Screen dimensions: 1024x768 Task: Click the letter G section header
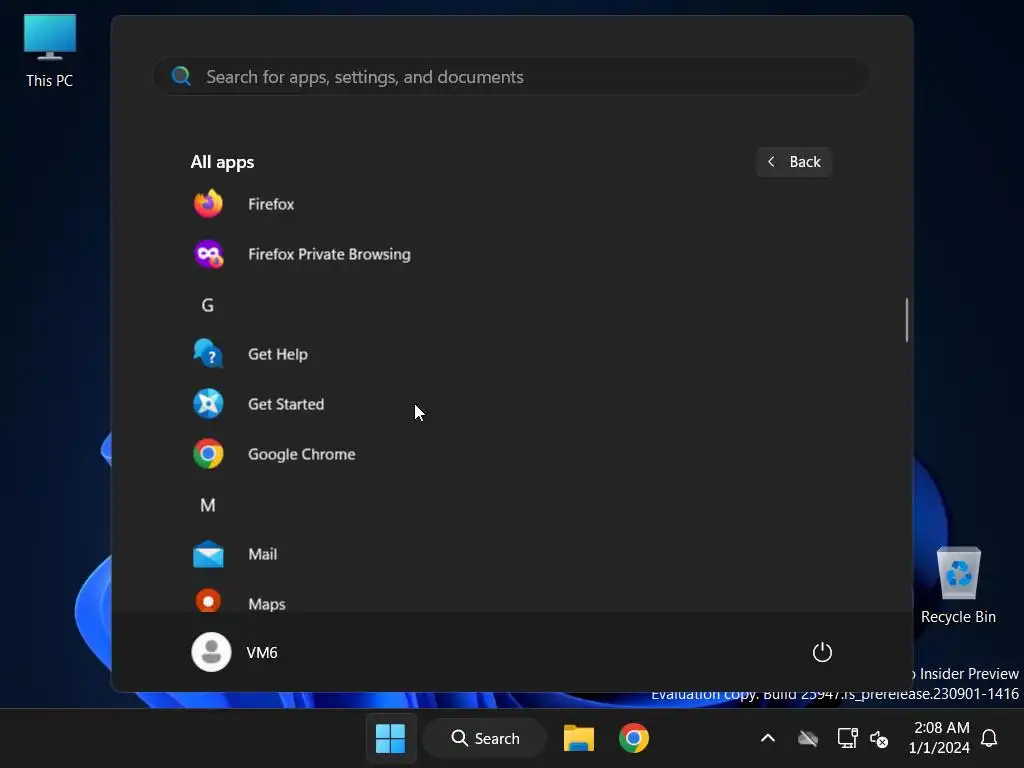pyautogui.click(x=208, y=305)
